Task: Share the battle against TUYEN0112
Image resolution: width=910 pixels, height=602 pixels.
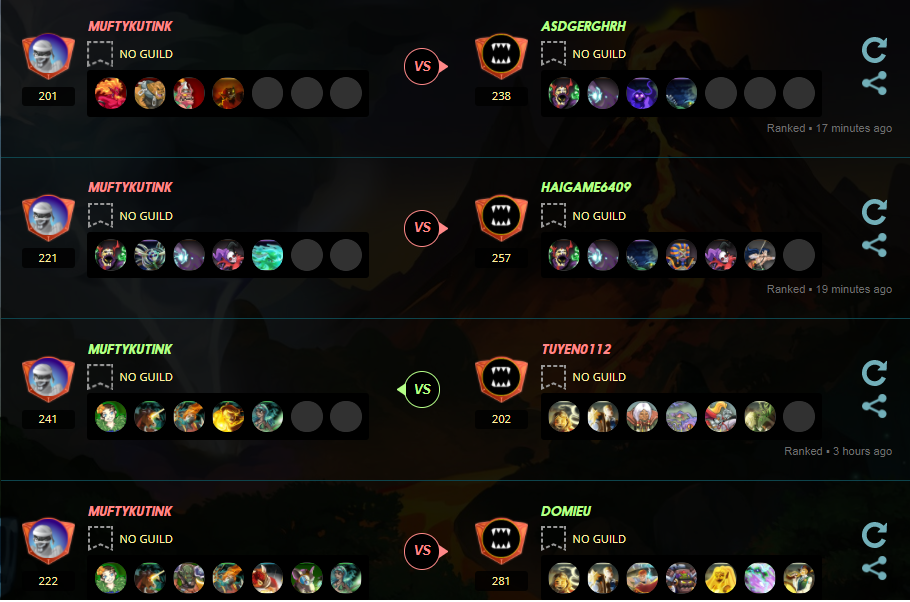Action: [x=874, y=406]
